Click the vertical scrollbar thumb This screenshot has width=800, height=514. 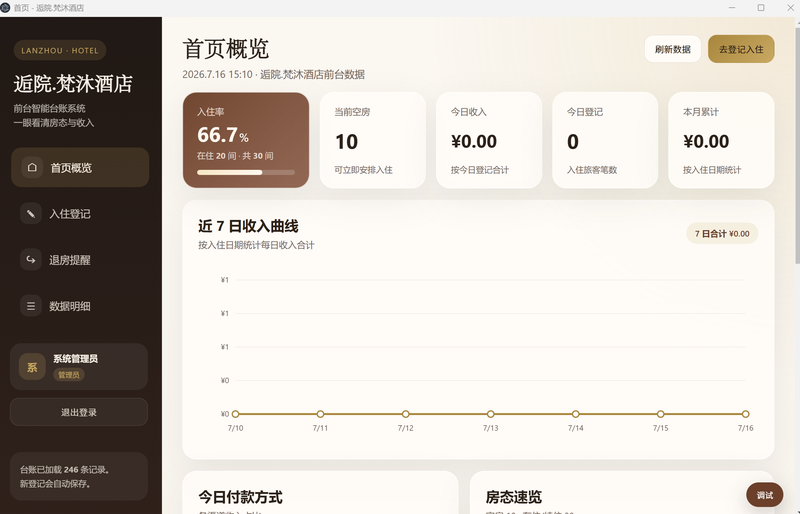pos(797,145)
